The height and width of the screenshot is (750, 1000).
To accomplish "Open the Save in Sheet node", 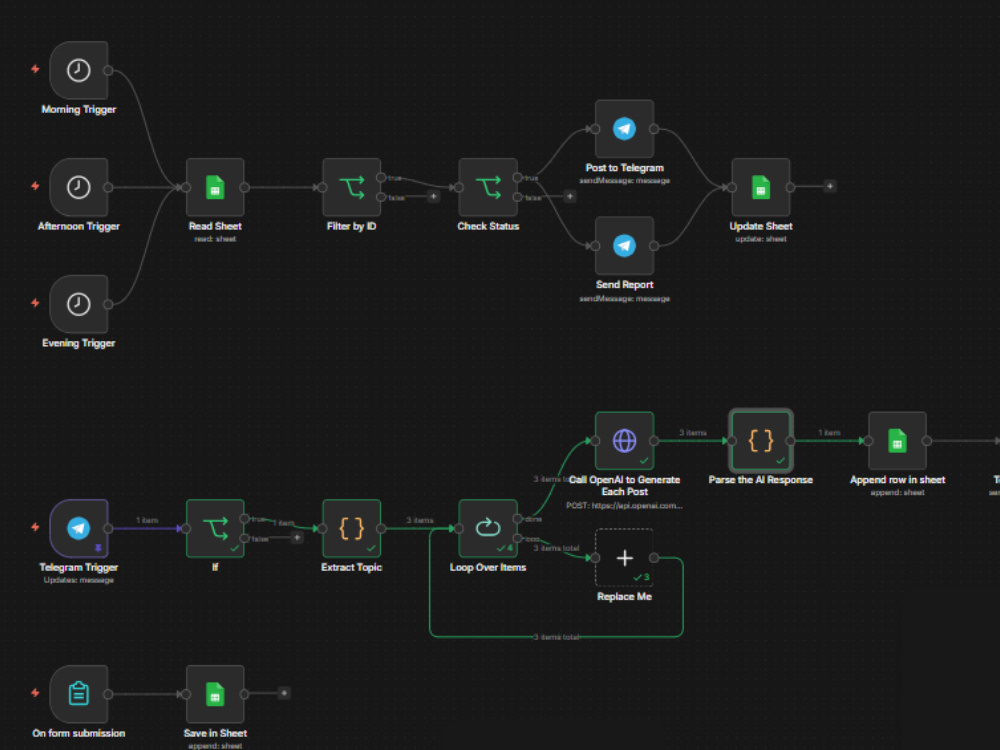I will coord(215,694).
